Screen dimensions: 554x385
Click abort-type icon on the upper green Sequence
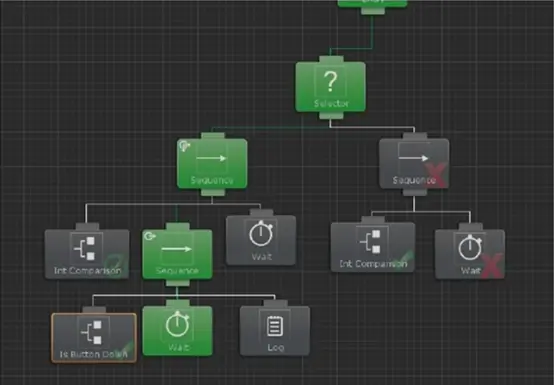click(x=184, y=146)
